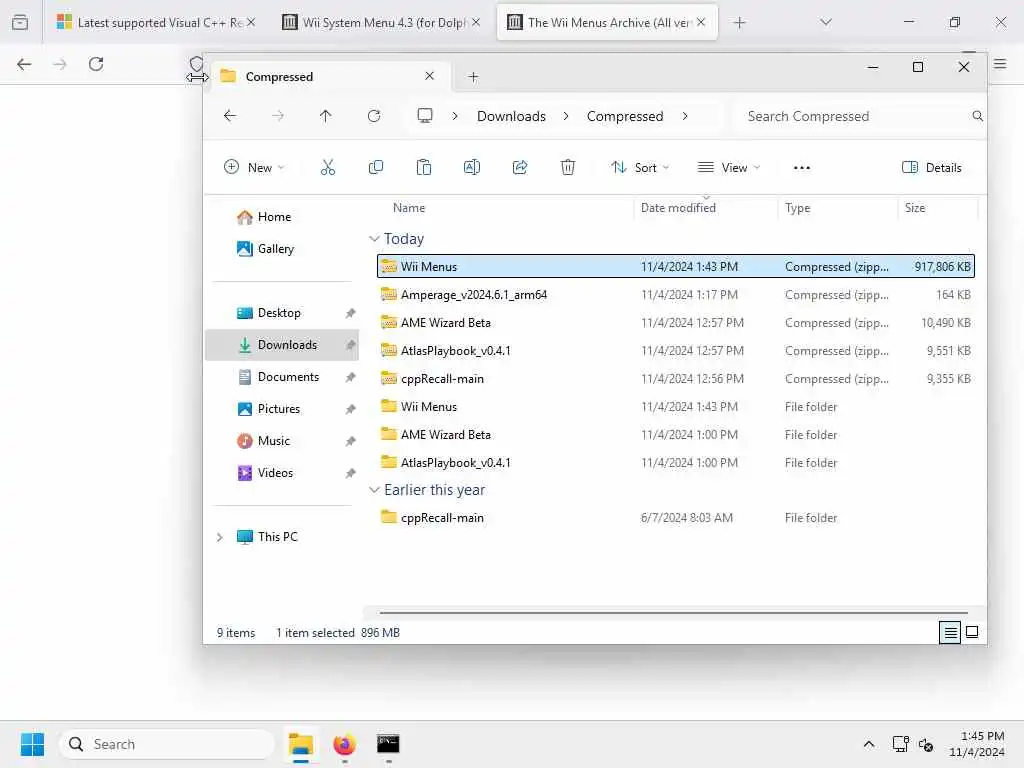Expand This PC in the navigation pane
1024x768 pixels.
[x=220, y=537]
